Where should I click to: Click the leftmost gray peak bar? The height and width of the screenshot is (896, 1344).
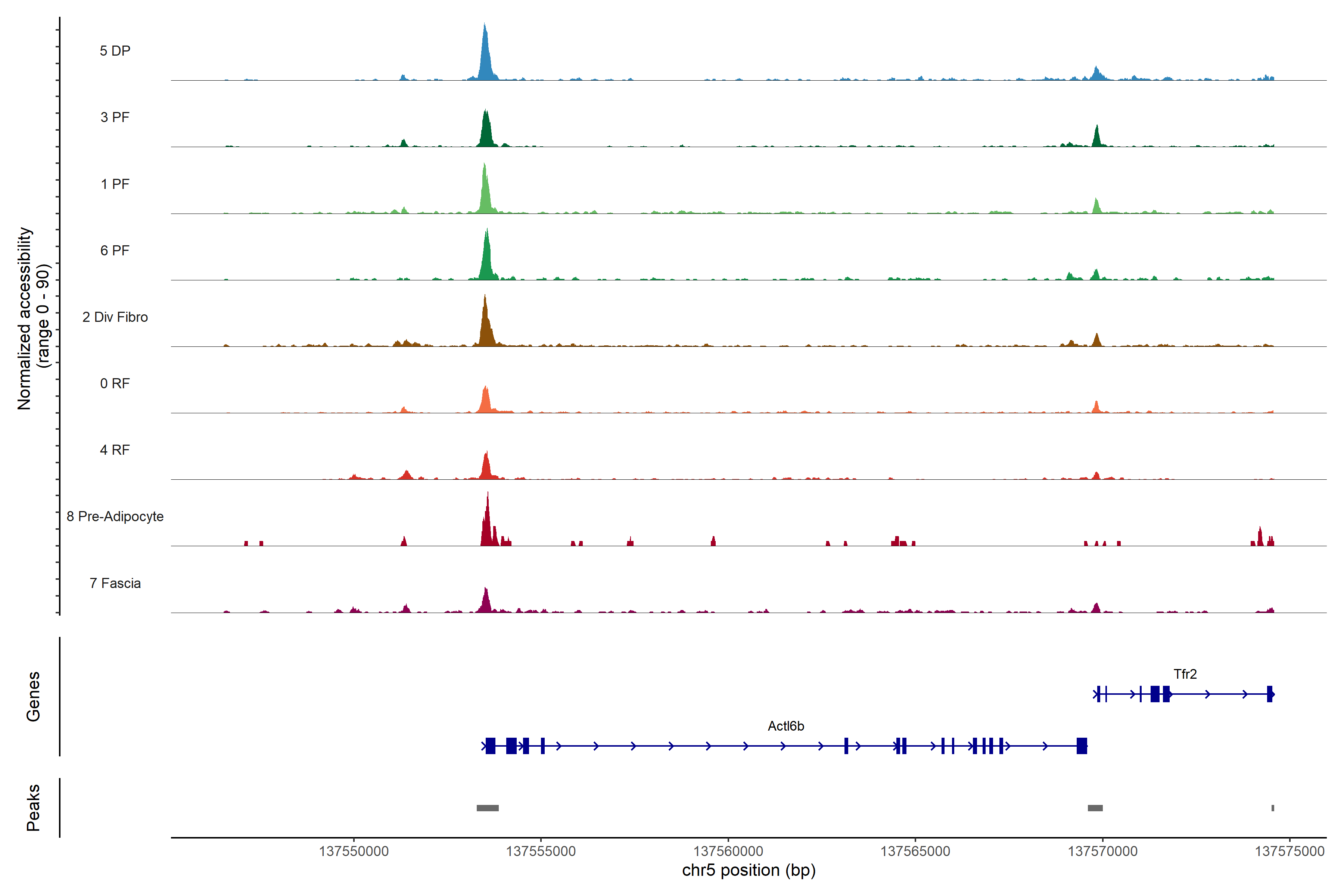tap(488, 808)
